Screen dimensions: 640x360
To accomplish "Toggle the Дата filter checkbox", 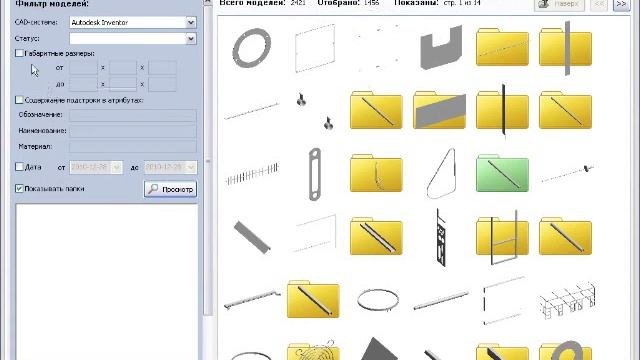I will [19, 167].
